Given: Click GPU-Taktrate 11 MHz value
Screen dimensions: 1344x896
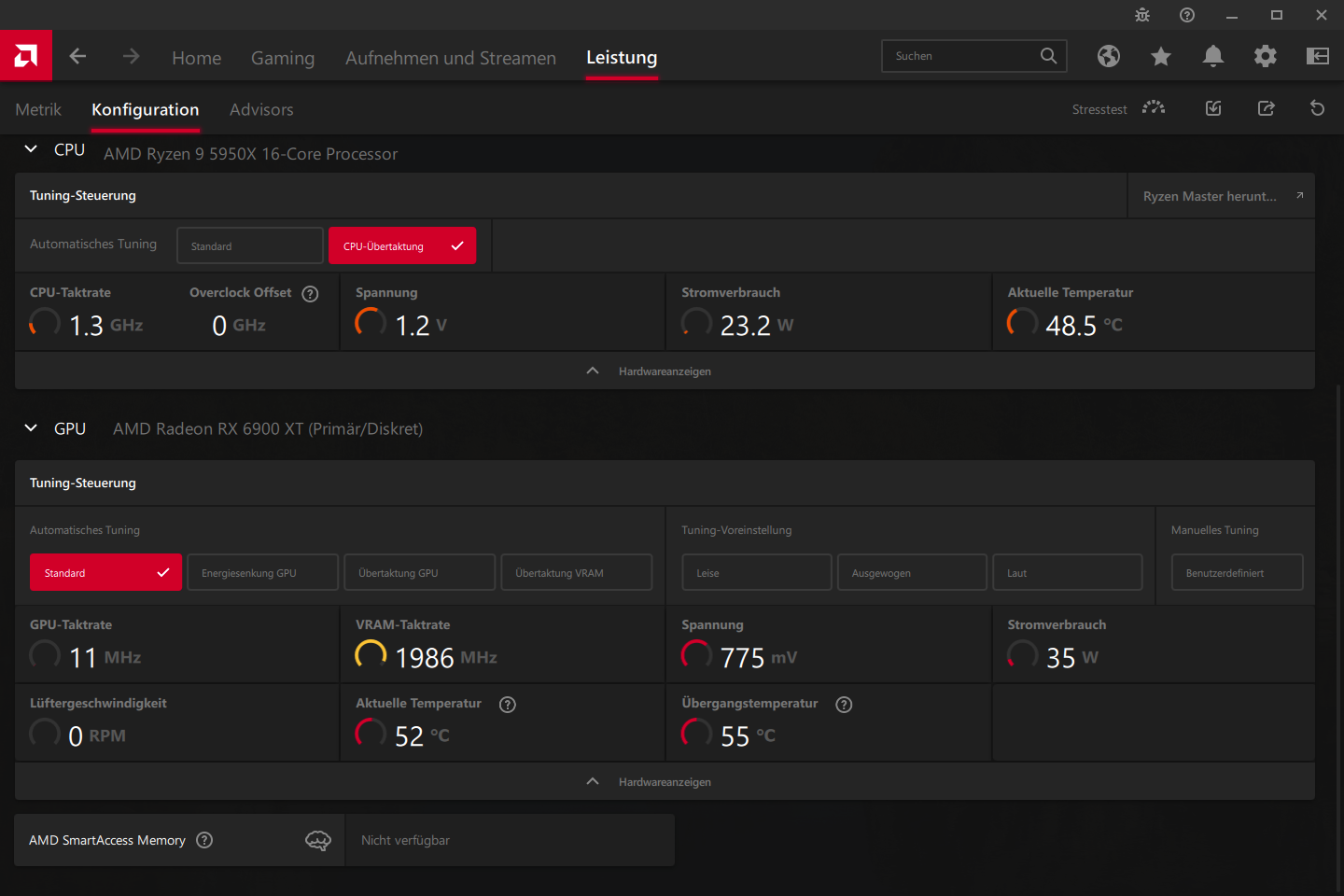Looking at the screenshot, I should coord(105,657).
